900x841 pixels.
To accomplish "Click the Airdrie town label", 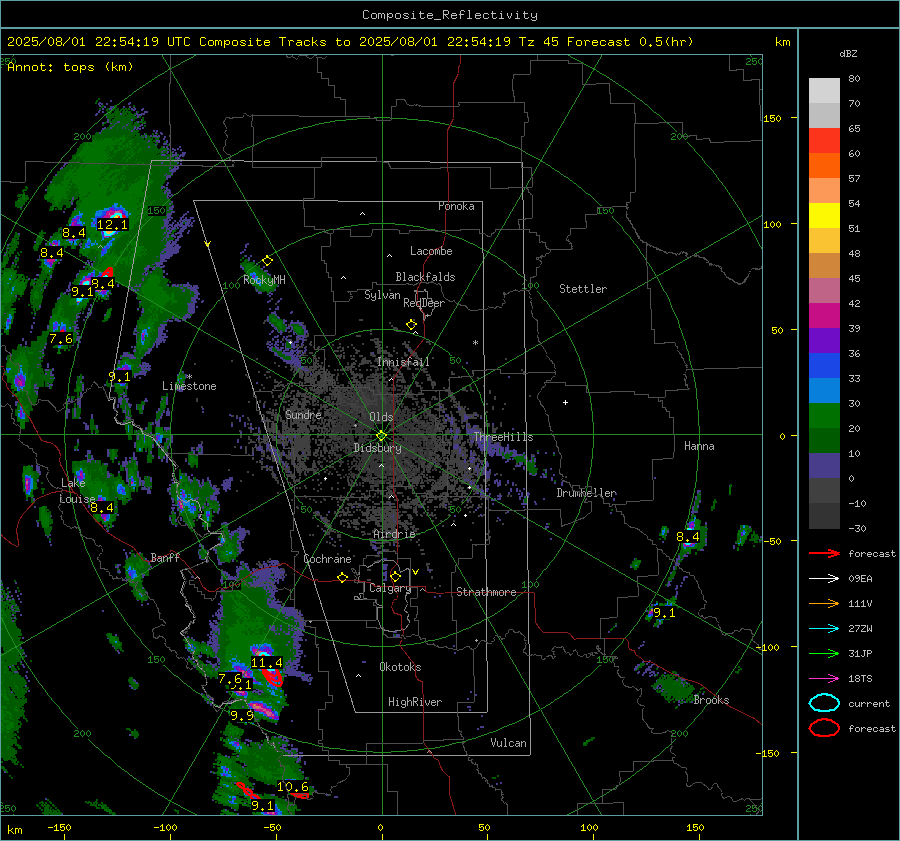I will point(394,534).
